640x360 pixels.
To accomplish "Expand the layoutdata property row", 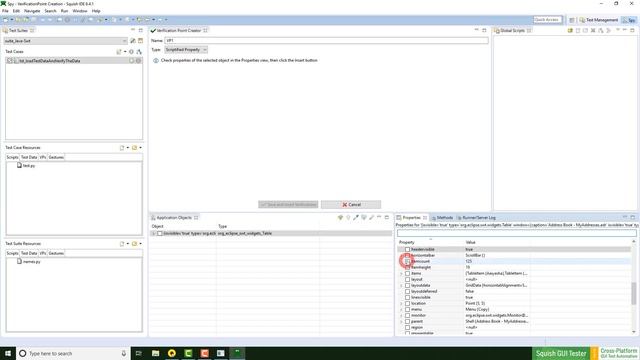I will [401, 285].
